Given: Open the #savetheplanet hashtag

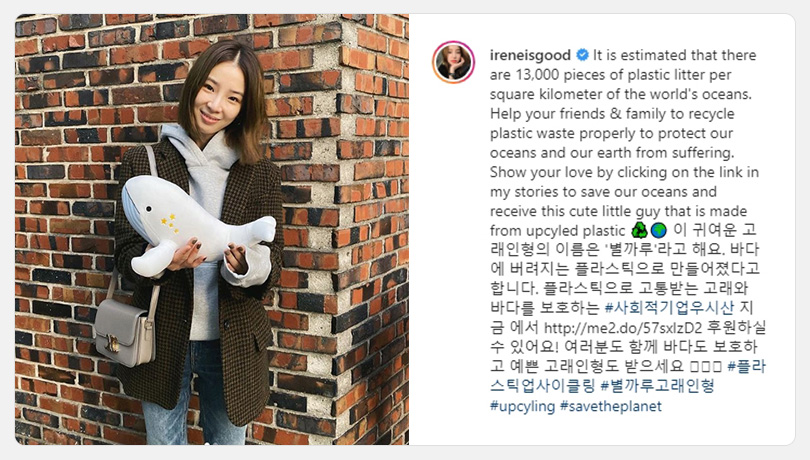Looking at the screenshot, I should point(611,406).
